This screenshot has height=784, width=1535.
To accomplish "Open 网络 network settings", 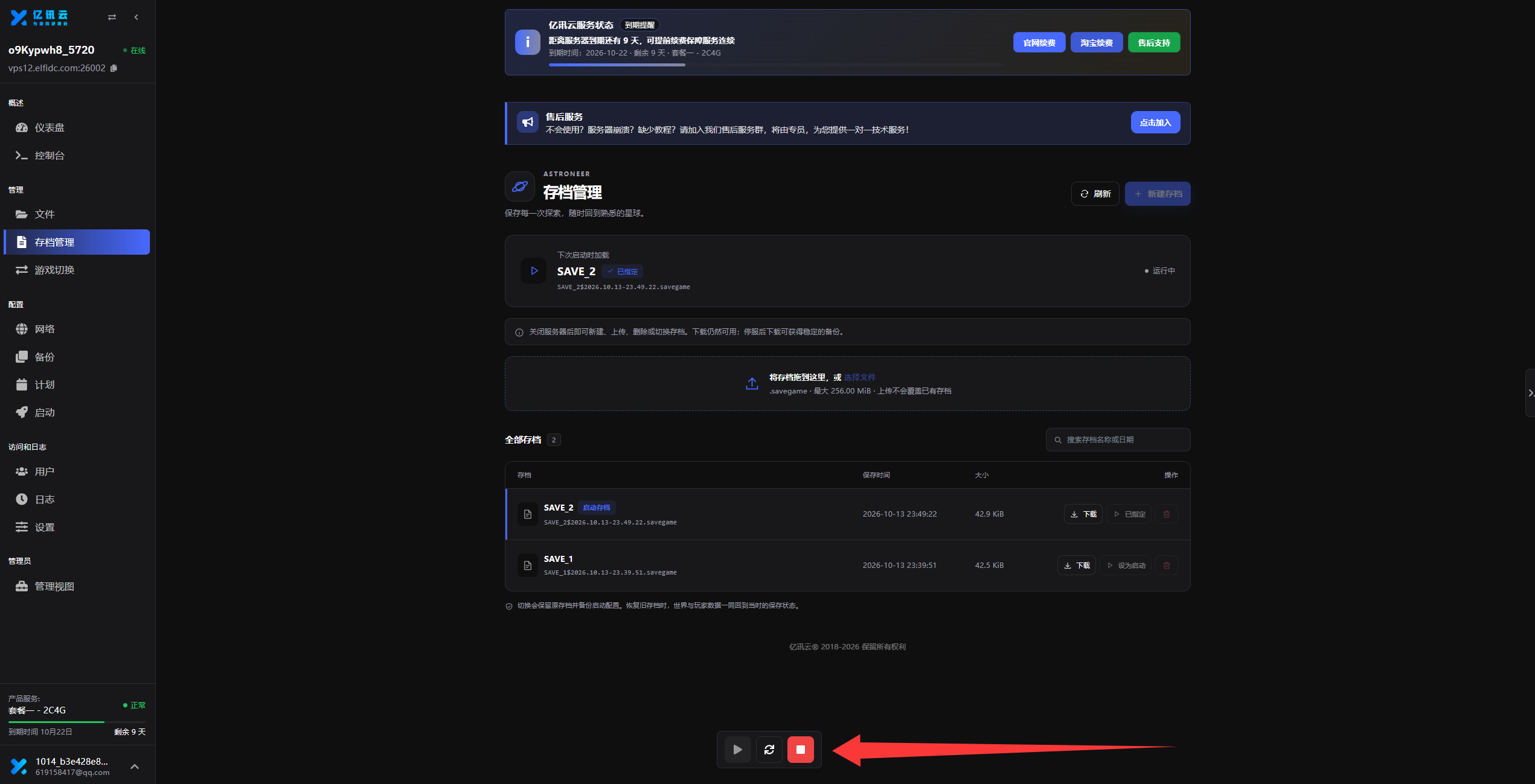I will [x=77, y=329].
